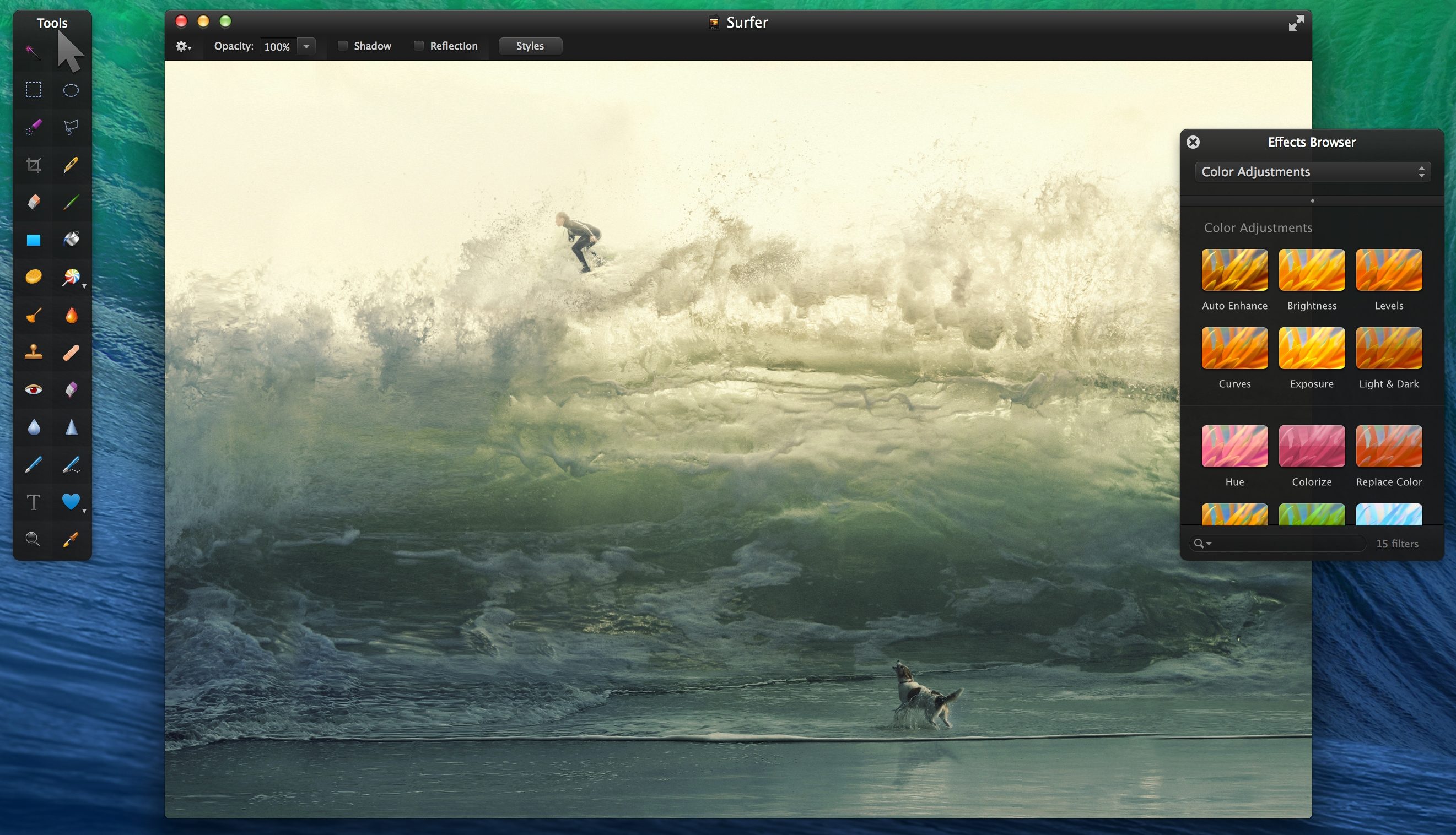Choose the water drop Blur tool
The height and width of the screenshot is (835, 1456).
(x=33, y=427)
